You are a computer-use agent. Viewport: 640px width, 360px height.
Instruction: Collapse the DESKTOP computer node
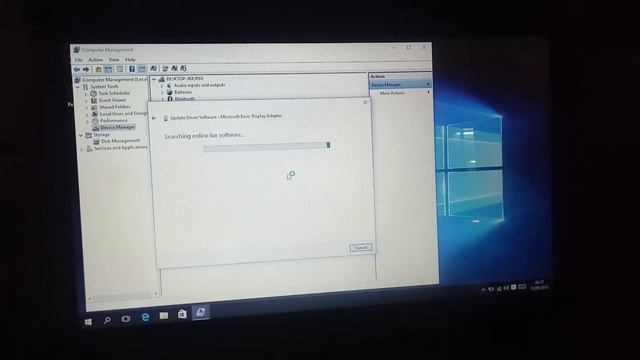[x=154, y=79]
